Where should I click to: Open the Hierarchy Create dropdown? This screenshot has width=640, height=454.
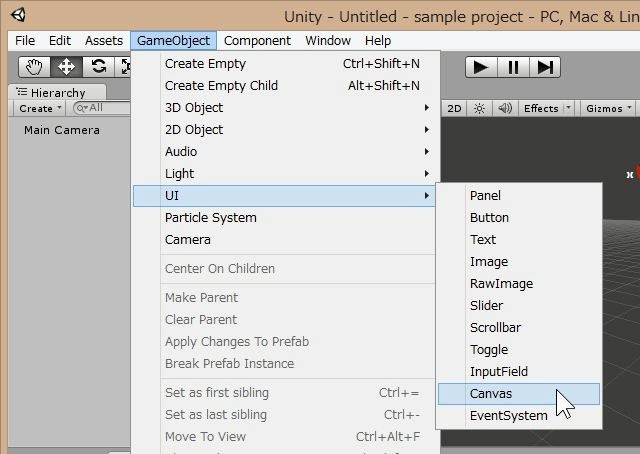pyautogui.click(x=40, y=109)
